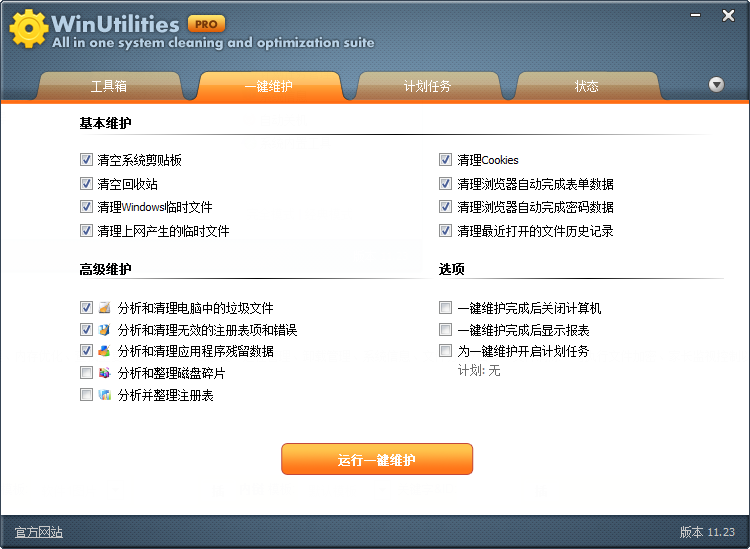Click the WinUtilities gear logo icon
The height and width of the screenshot is (549, 750).
pyautogui.click(x=29, y=28)
